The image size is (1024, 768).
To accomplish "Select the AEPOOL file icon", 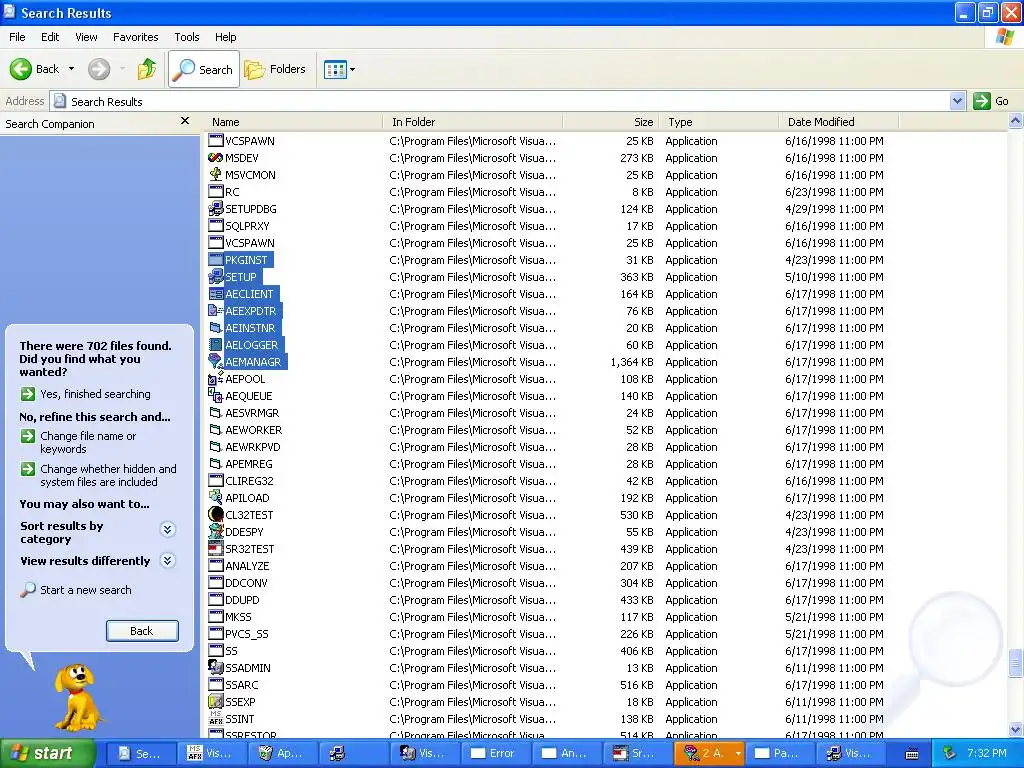I will 216,379.
